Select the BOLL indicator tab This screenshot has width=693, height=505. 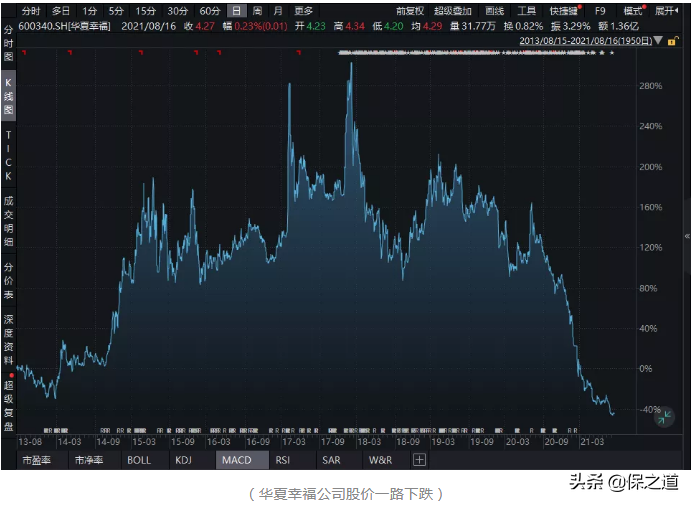[x=139, y=460]
